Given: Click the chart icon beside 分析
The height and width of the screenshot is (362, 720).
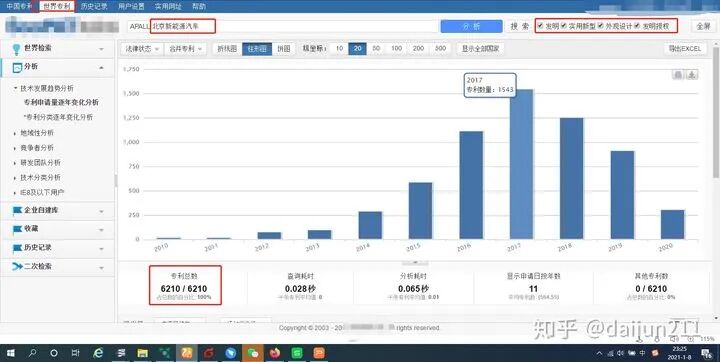Looking at the screenshot, I should (x=17, y=68).
